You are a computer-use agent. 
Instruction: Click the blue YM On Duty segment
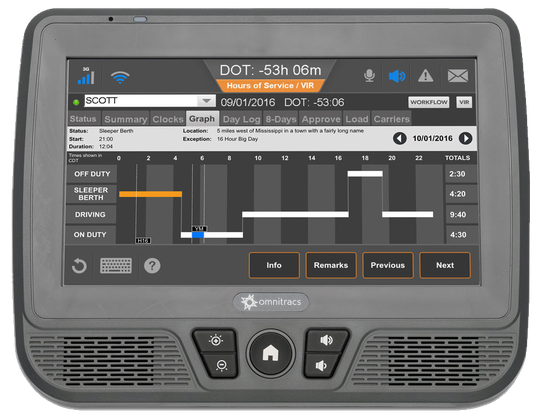[198, 235]
